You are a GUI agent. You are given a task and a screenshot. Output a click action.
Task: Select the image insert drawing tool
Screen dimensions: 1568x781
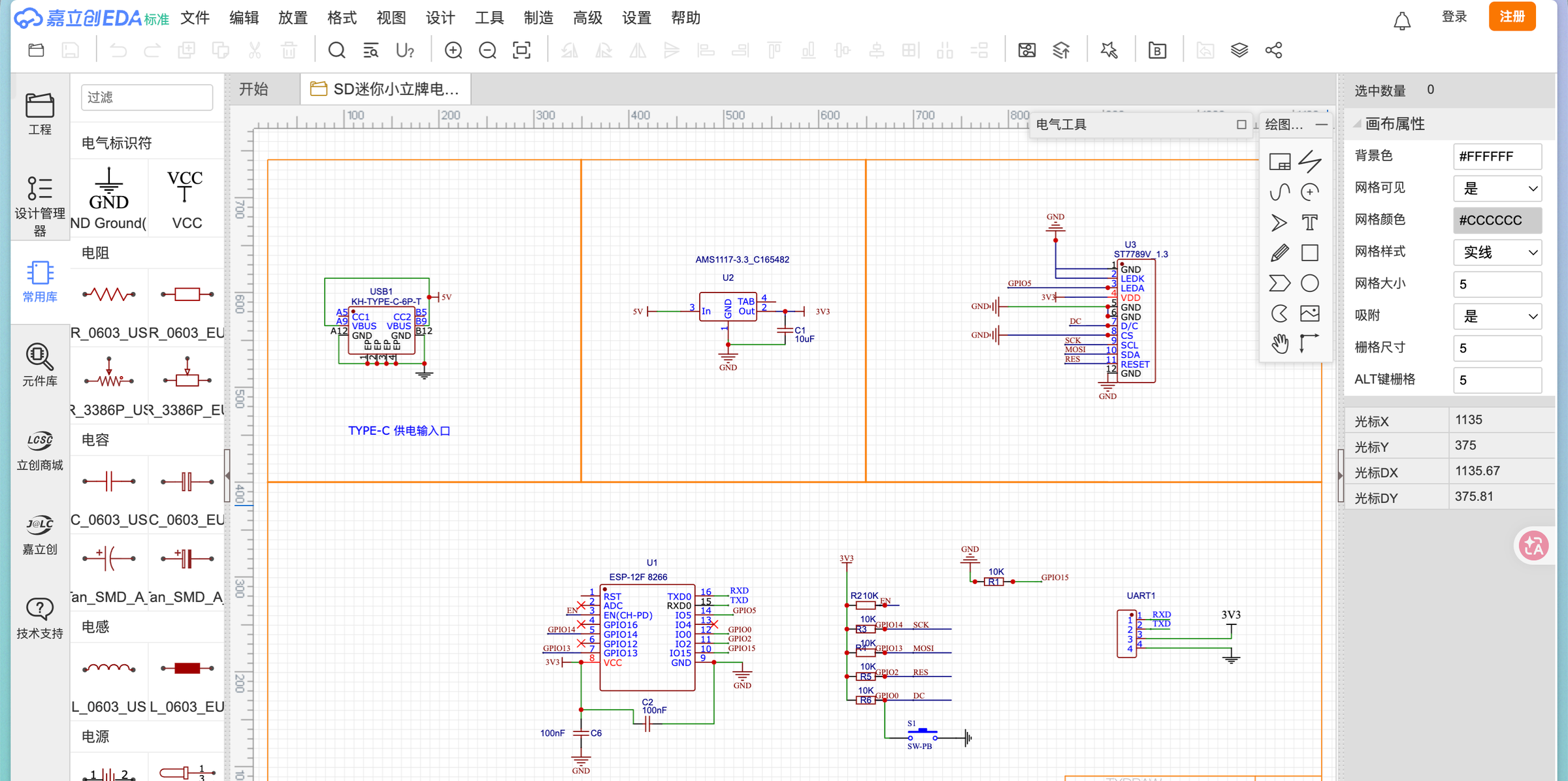[1309, 313]
